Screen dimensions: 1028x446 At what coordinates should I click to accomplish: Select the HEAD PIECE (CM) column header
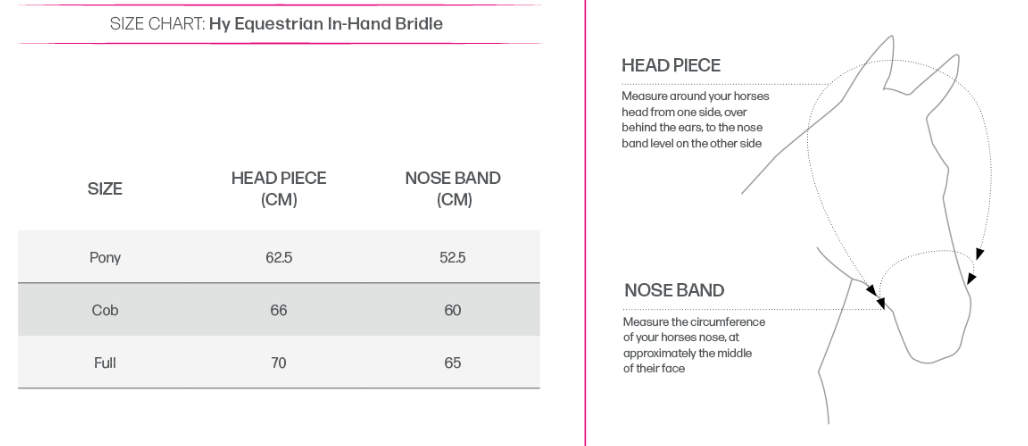[x=279, y=189]
